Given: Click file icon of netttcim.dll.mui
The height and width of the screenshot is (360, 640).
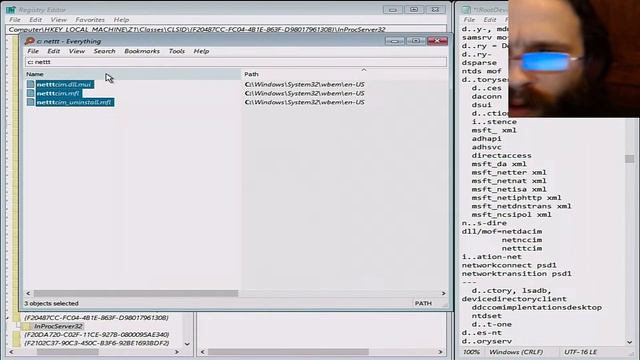Looking at the screenshot, I should click(31, 84).
